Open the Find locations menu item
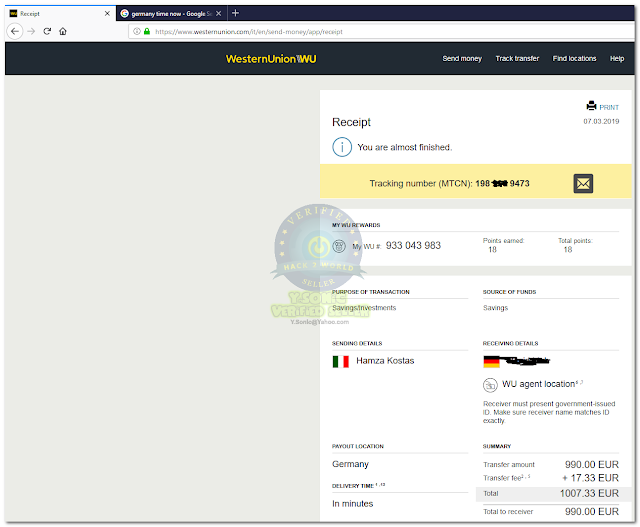This screenshot has width=640, height=527. click(x=574, y=59)
